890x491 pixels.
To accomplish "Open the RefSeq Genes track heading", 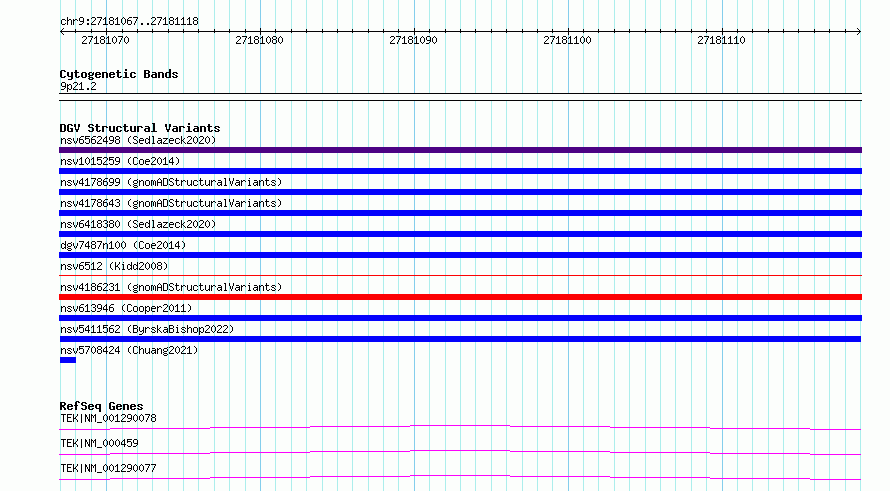I will (x=101, y=406).
